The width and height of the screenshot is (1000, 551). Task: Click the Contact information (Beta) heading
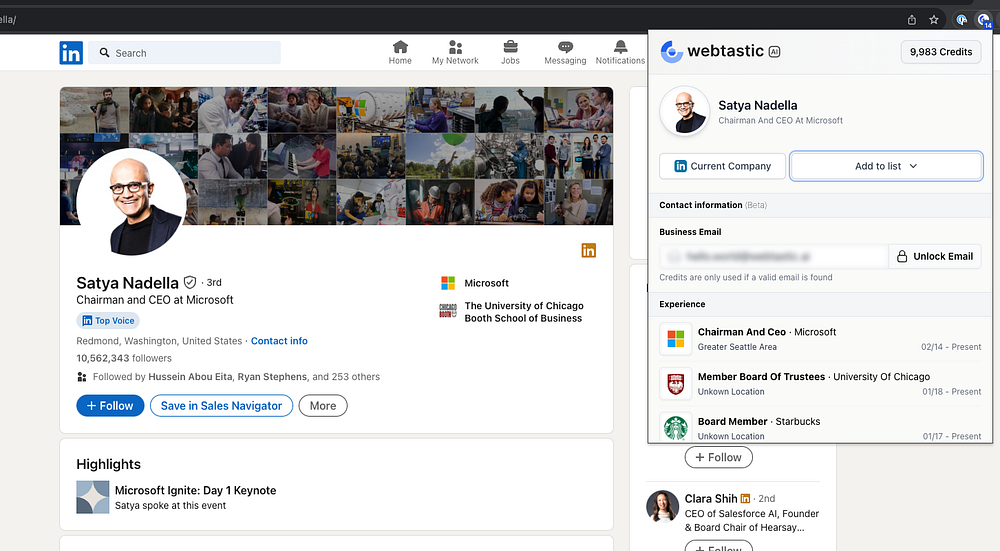[x=713, y=205]
